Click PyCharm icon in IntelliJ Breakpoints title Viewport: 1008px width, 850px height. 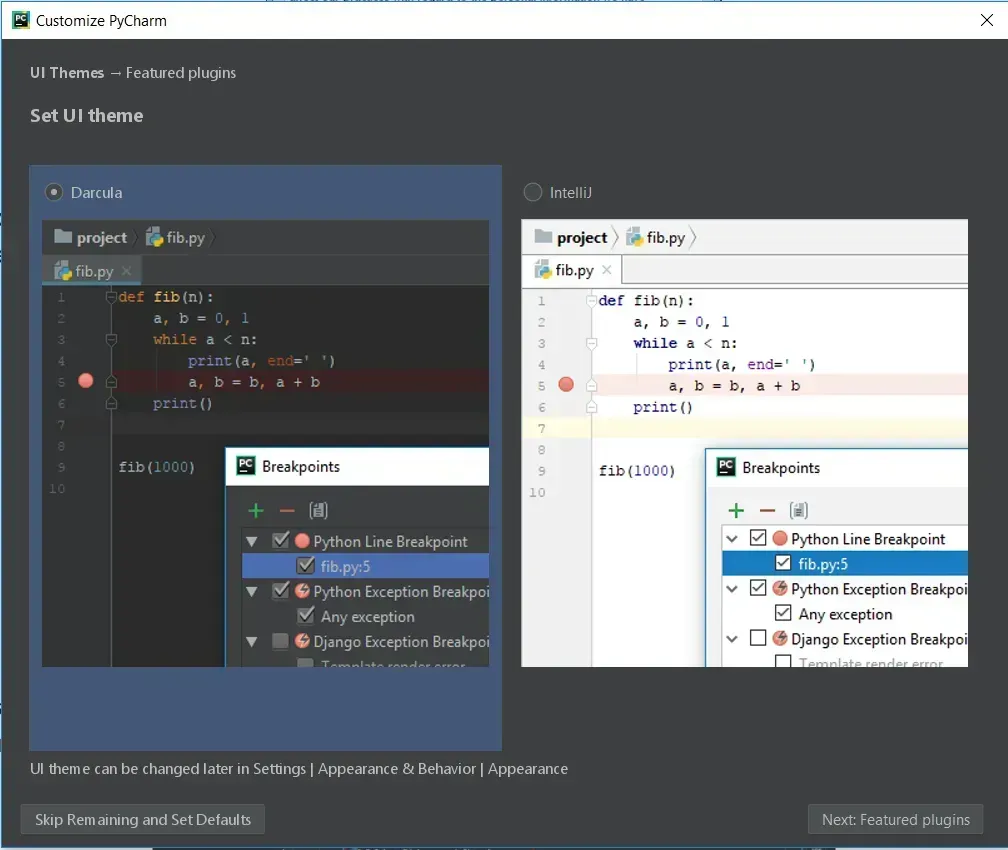point(726,467)
